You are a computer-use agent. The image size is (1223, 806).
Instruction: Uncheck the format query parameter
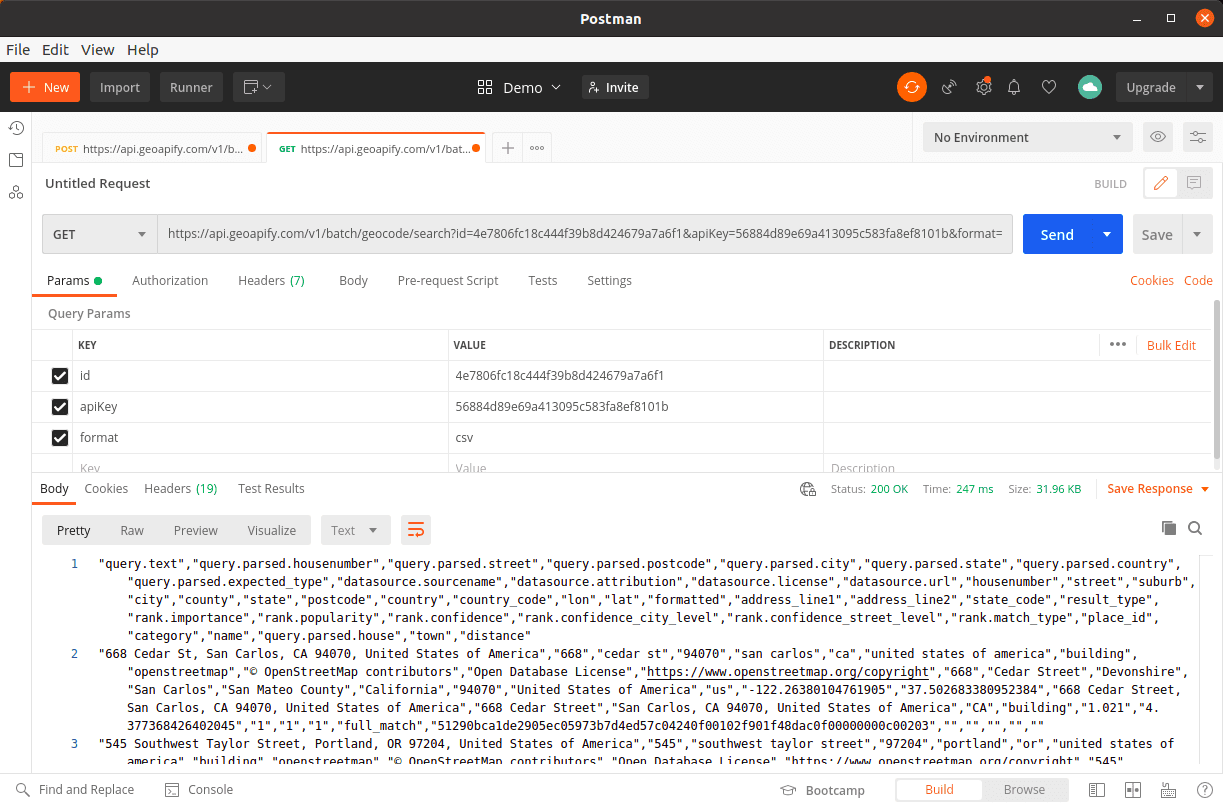tap(60, 438)
